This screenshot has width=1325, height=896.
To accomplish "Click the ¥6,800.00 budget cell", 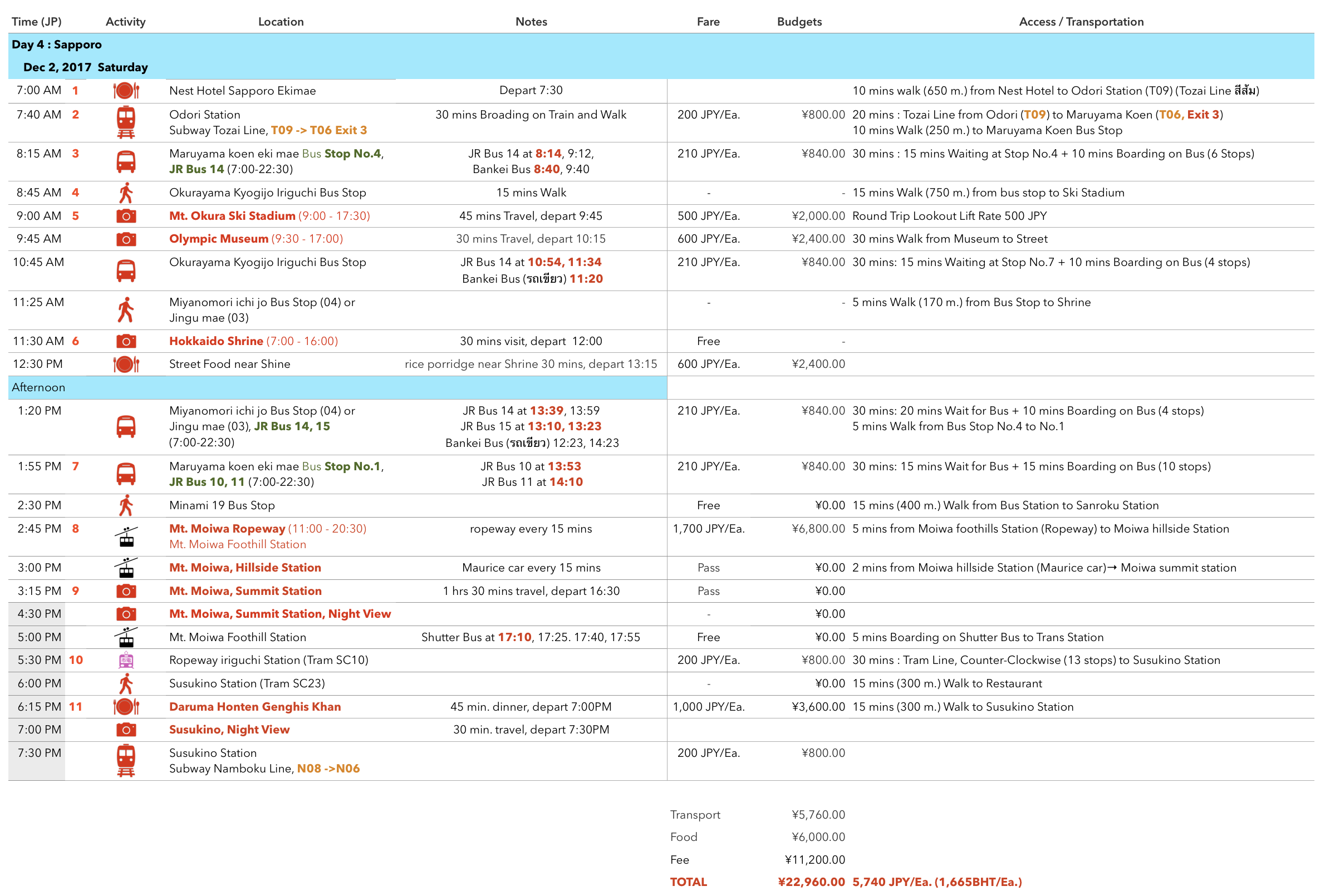I will [x=818, y=529].
